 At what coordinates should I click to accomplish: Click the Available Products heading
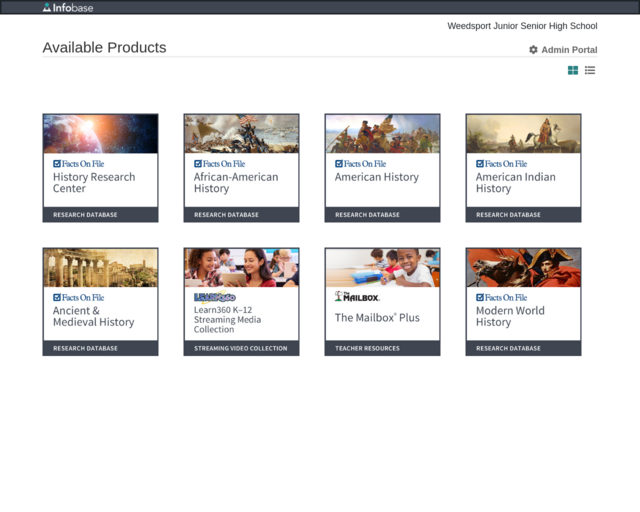104,48
